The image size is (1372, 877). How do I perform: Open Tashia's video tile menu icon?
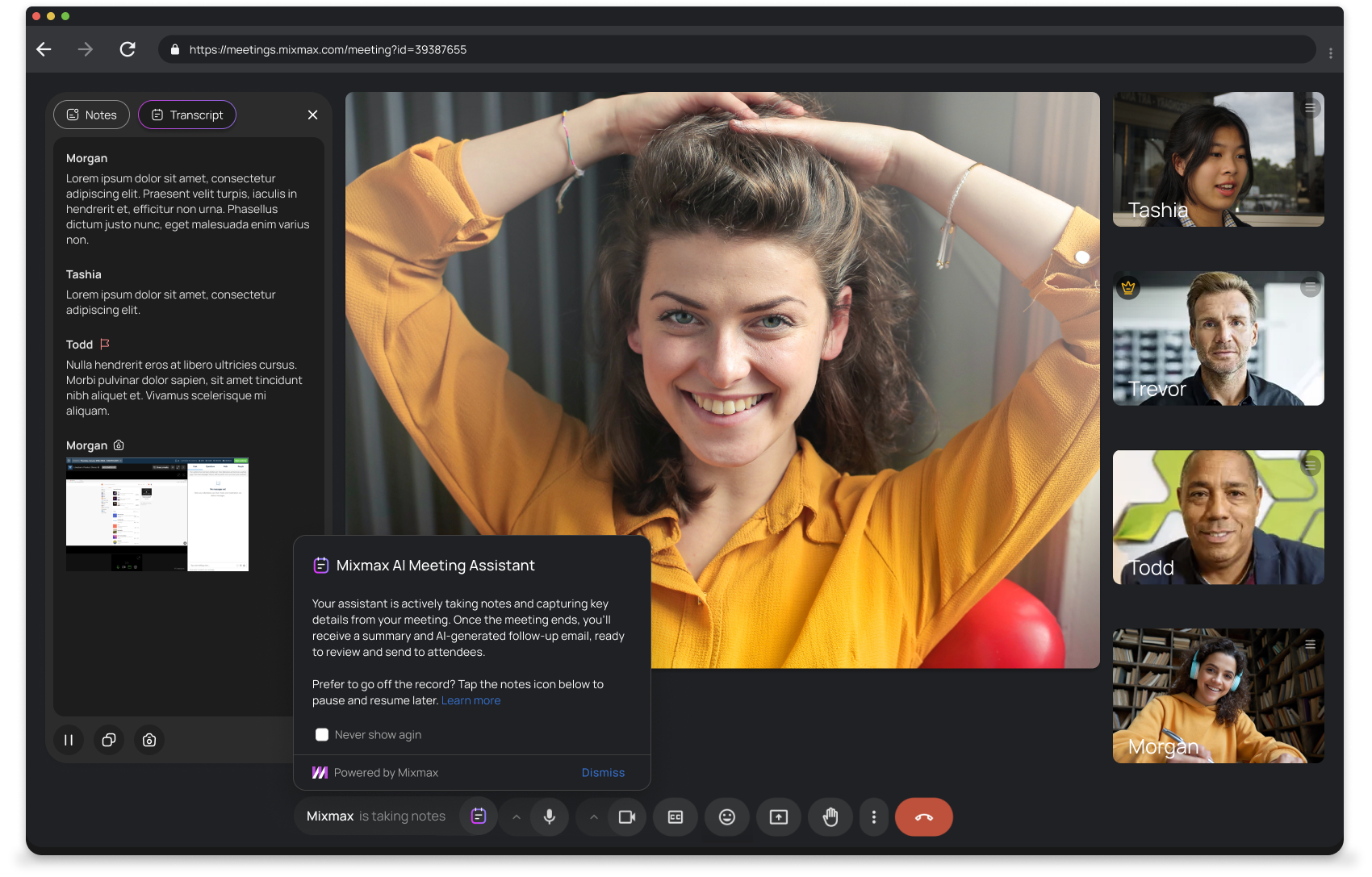pos(1310,107)
